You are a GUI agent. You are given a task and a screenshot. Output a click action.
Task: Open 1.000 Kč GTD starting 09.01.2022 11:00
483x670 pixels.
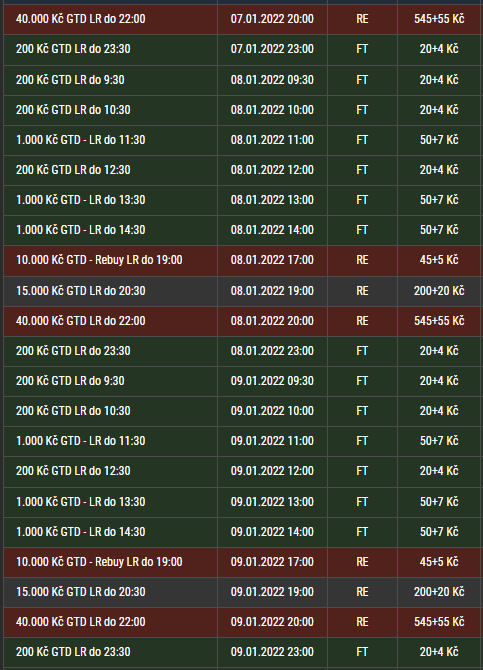point(80,441)
